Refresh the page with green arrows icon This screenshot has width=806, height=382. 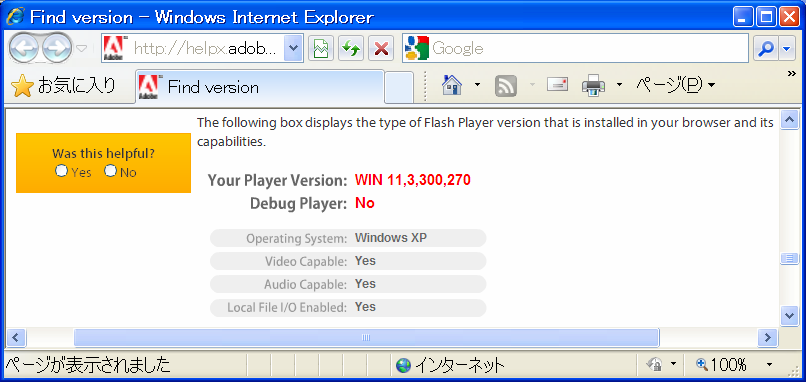tap(351, 49)
